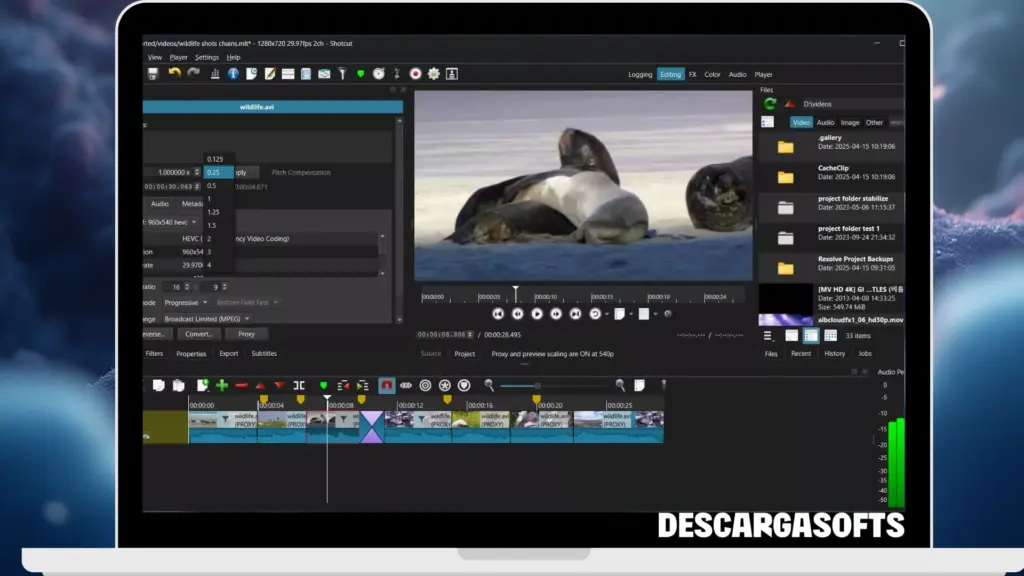Image resolution: width=1024 pixels, height=576 pixels.
Task: Select 0.5 in the speed dropdown list
Action: point(212,186)
